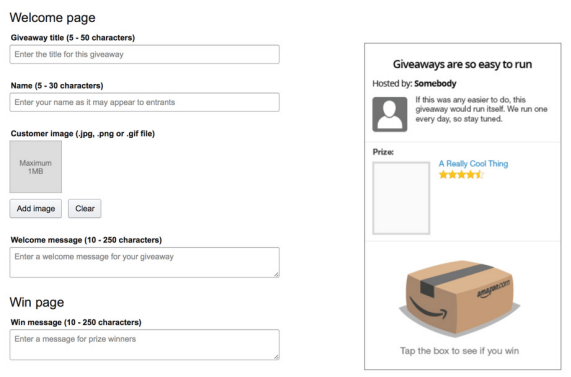Viewport: 571px width, 377px height.
Task: Click the Giveaways are so easy heading
Action: [x=462, y=64]
